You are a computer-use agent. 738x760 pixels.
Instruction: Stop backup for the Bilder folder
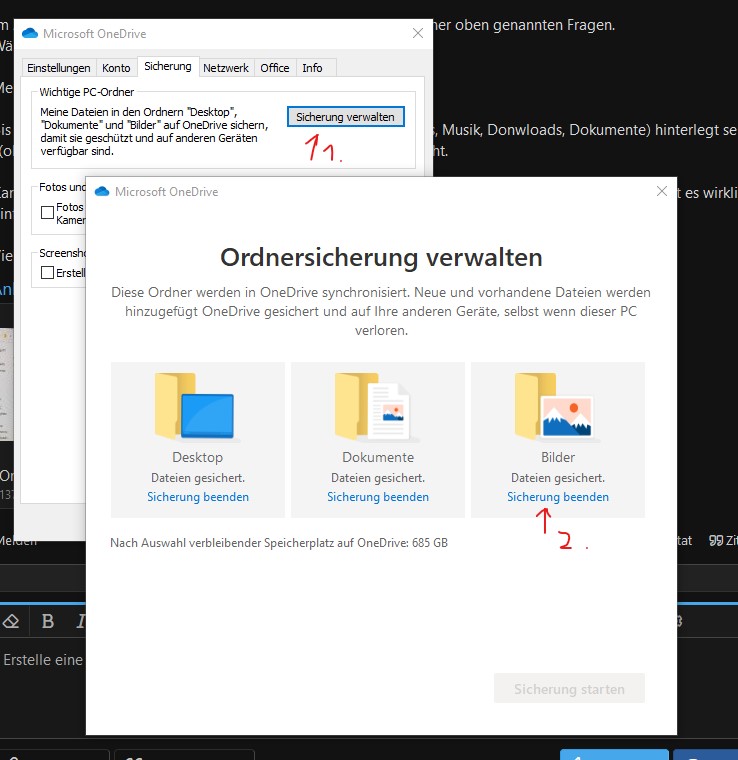[x=558, y=497]
